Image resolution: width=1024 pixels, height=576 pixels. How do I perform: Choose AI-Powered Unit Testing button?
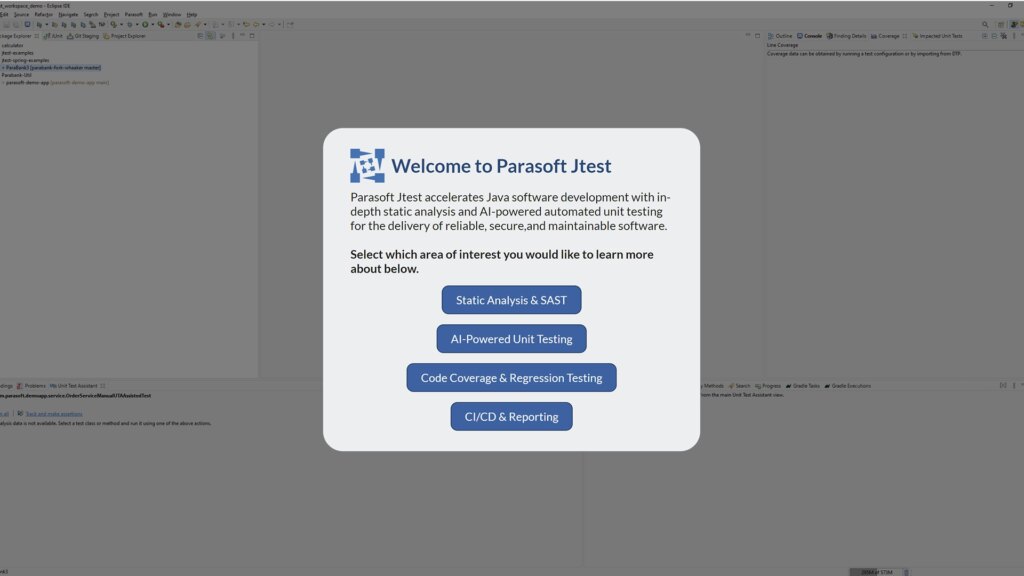(x=511, y=339)
